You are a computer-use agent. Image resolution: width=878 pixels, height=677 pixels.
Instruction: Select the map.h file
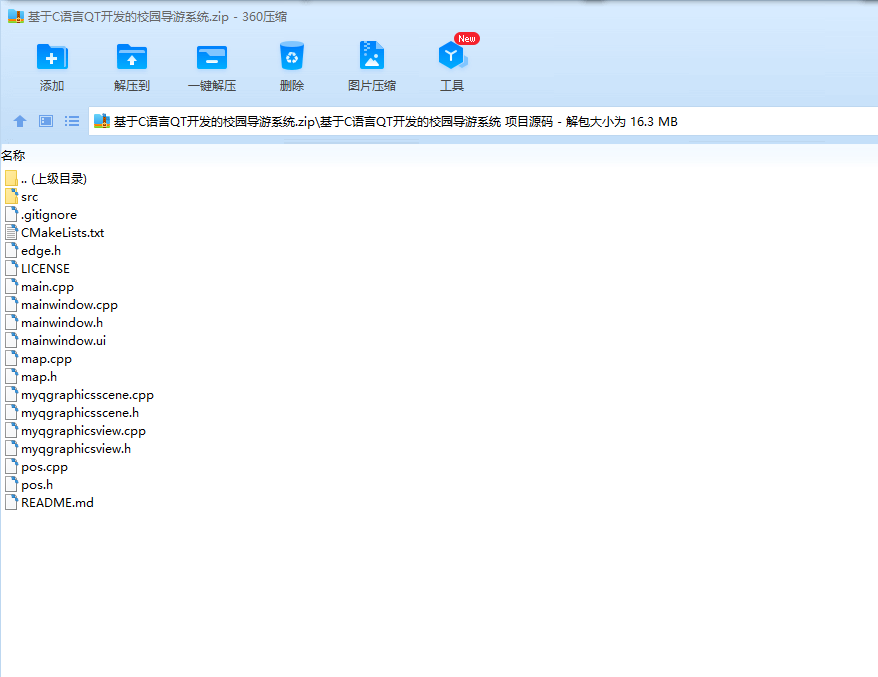tap(31, 376)
